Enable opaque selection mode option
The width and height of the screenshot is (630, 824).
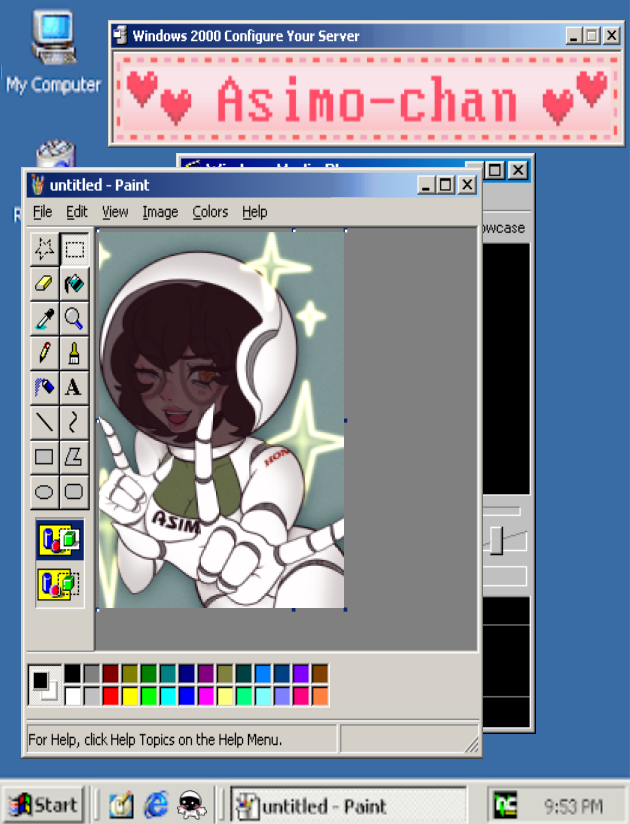point(59,540)
